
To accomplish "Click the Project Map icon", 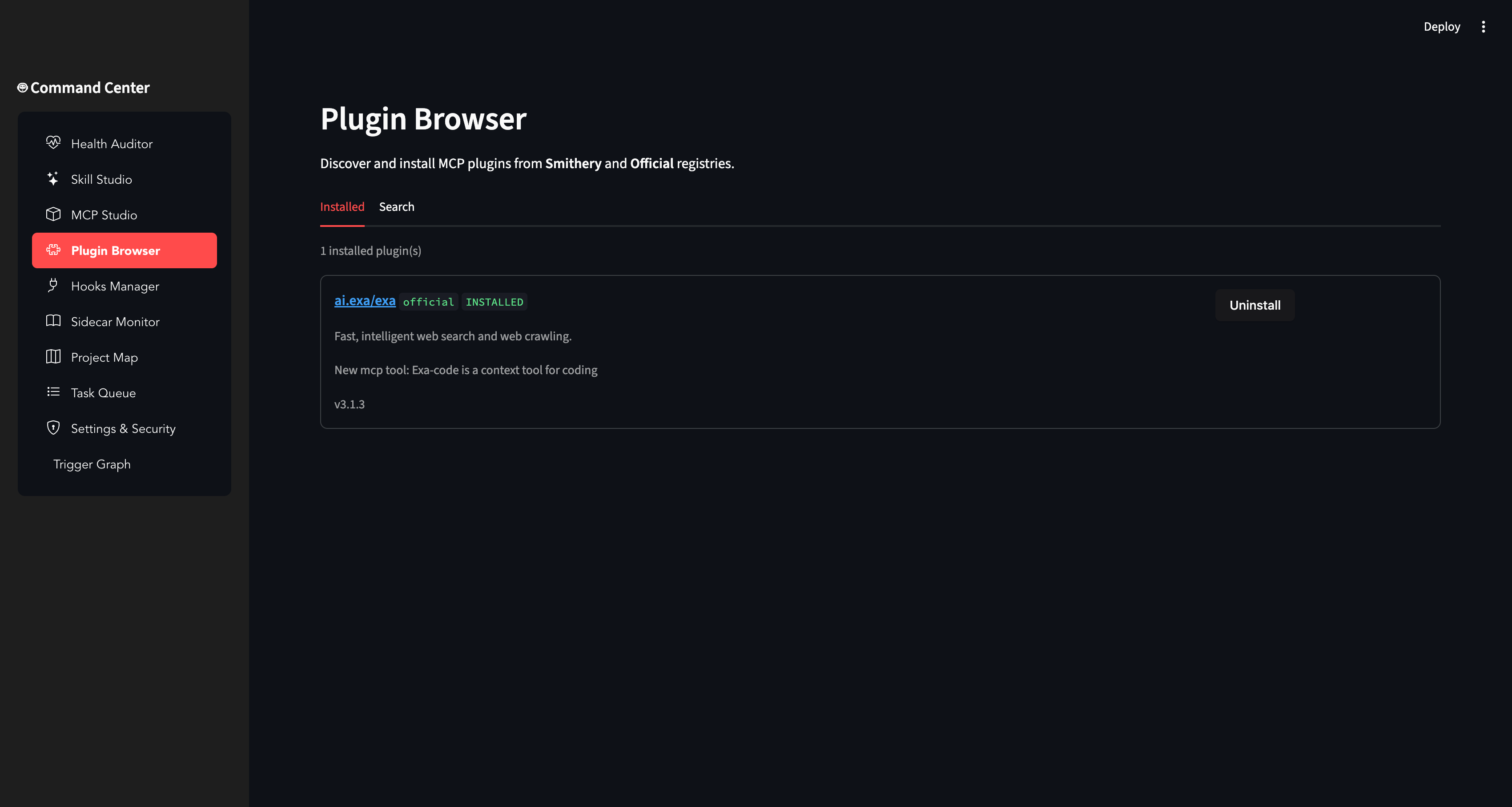I will tap(53, 356).
